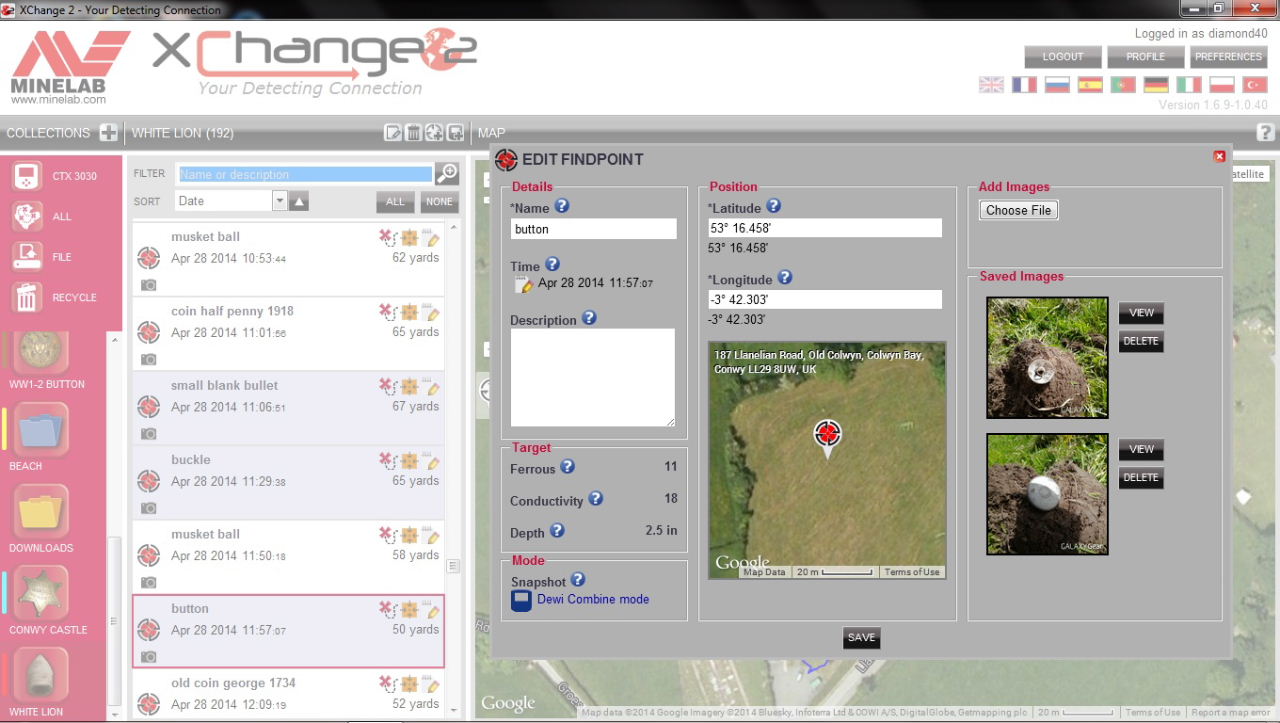View the second saved image
The width and height of the screenshot is (1280, 723).
(1141, 449)
